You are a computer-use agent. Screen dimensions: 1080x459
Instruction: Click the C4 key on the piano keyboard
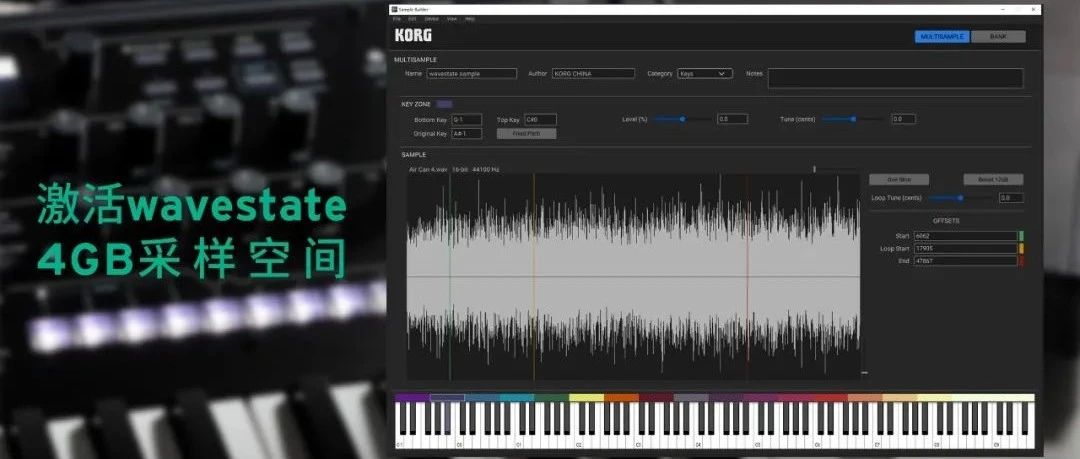click(700, 442)
